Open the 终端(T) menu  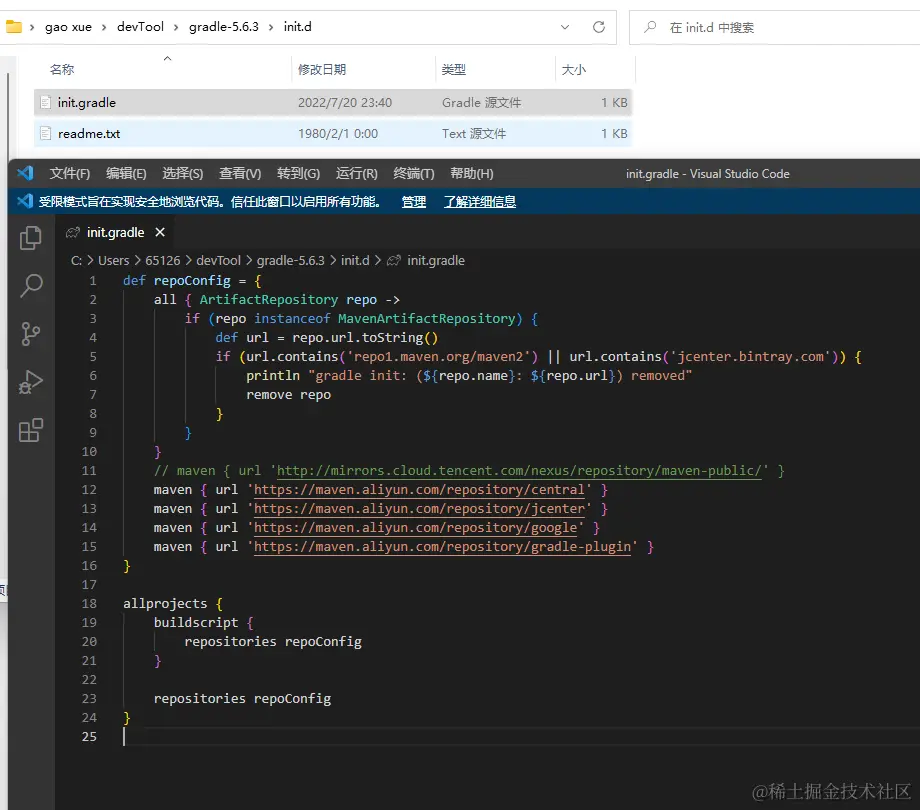pyautogui.click(x=414, y=174)
